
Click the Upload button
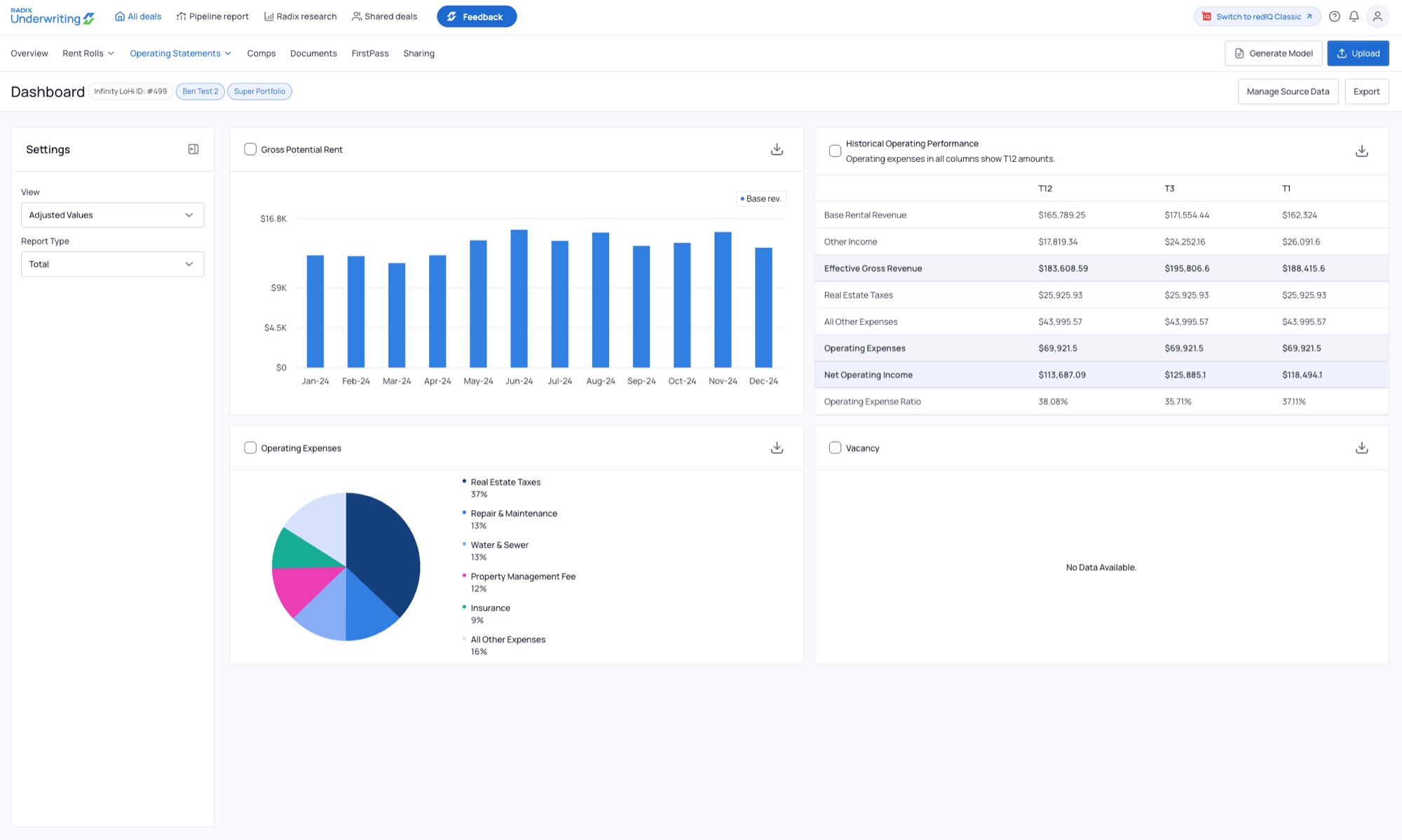(x=1358, y=53)
